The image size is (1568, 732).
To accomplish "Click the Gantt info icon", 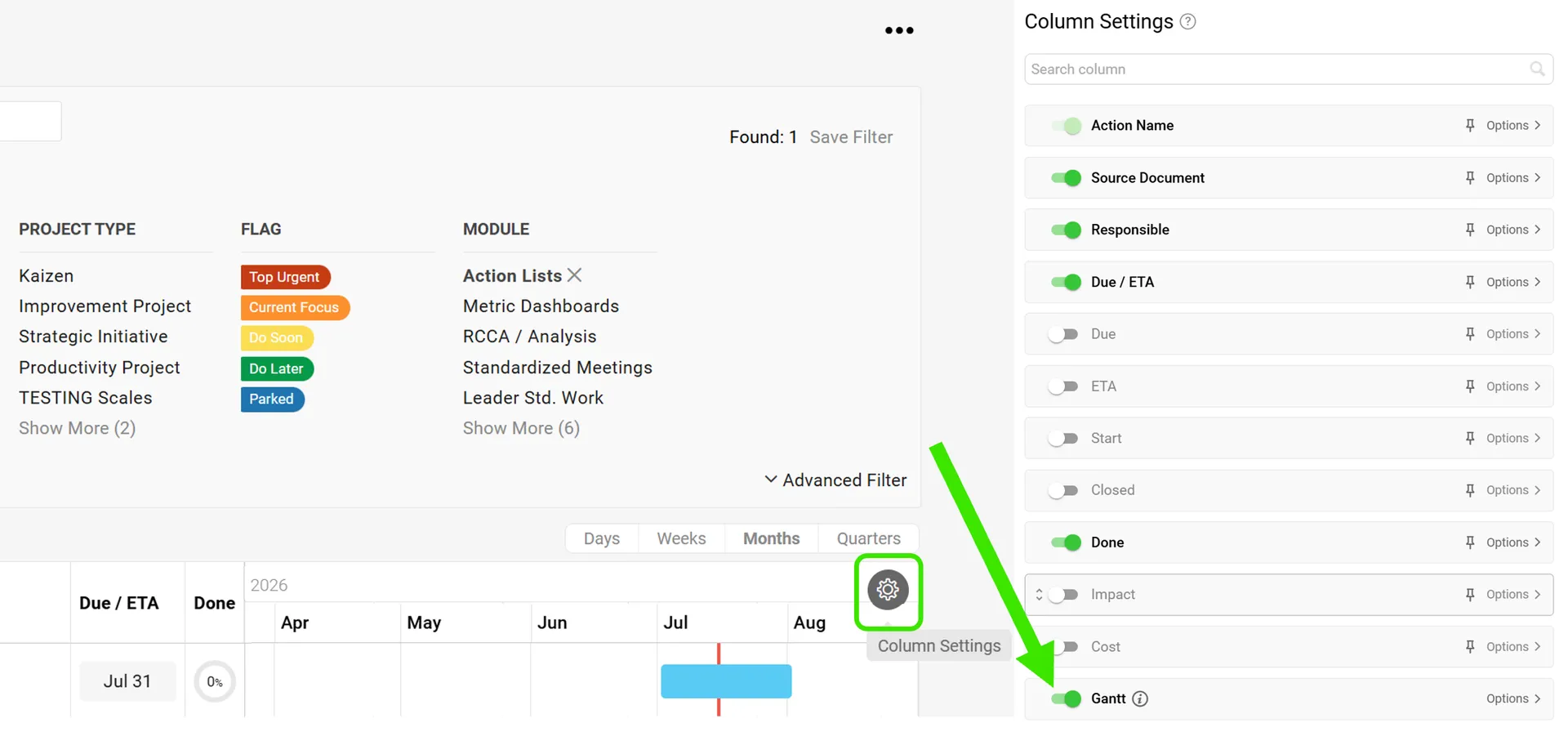I will tap(1140, 699).
